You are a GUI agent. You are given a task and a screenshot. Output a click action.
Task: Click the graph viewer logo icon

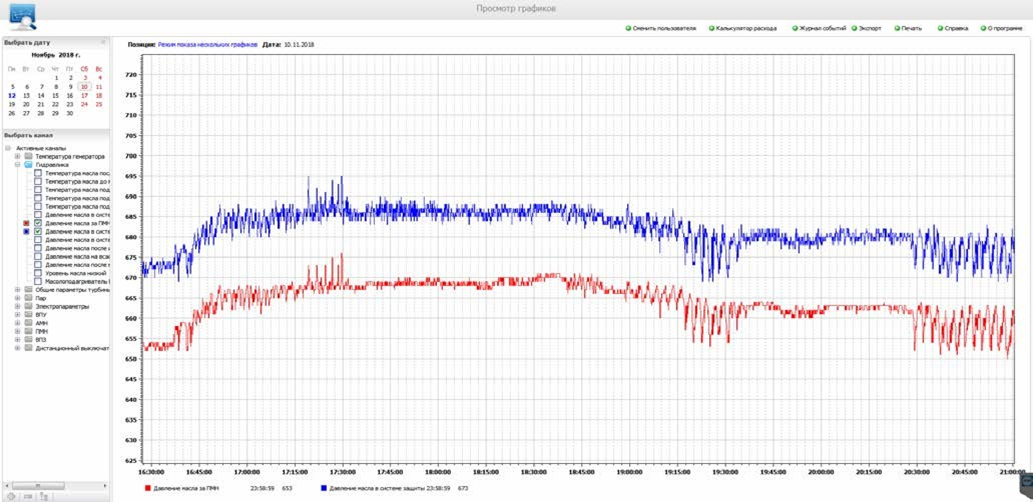23,17
